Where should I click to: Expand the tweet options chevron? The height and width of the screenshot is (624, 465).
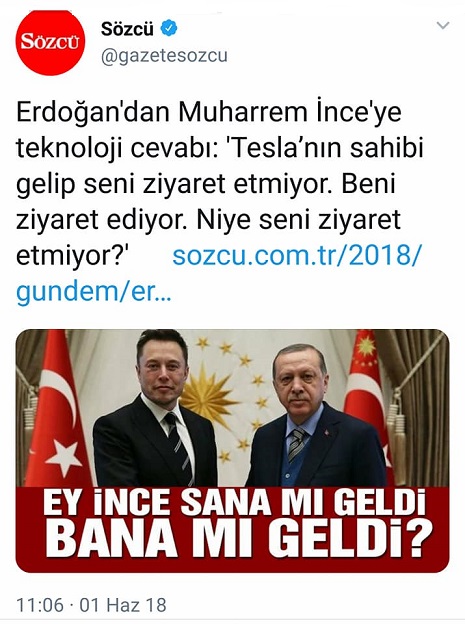pyautogui.click(x=443, y=25)
